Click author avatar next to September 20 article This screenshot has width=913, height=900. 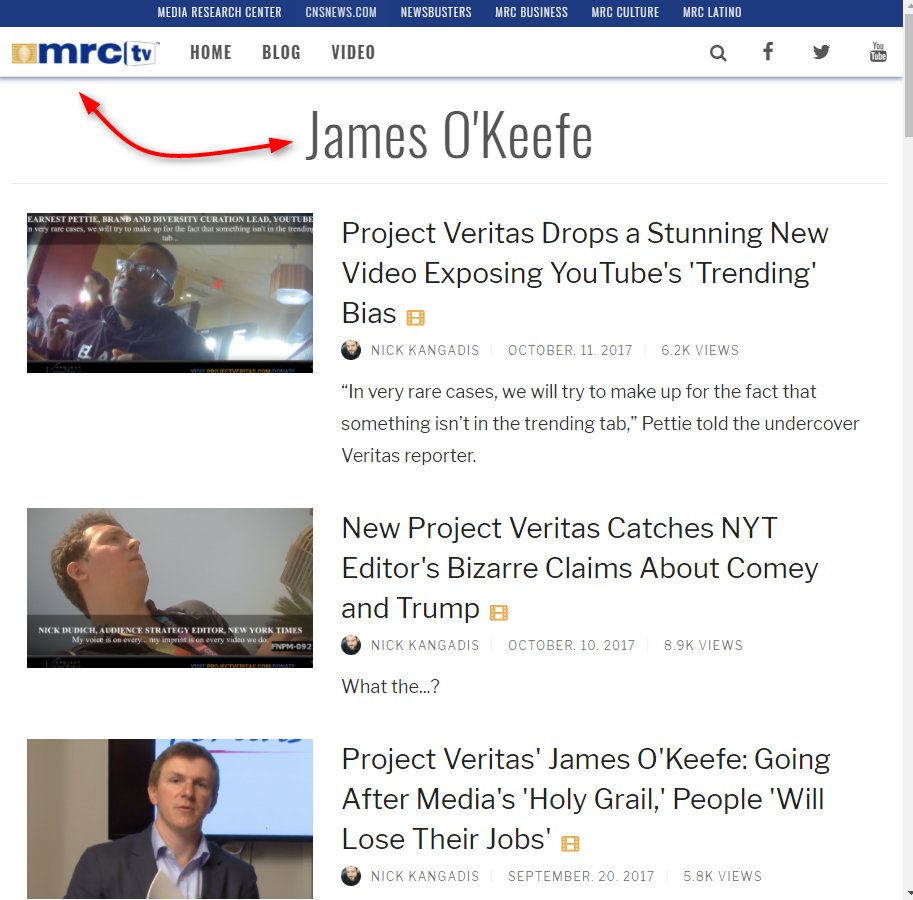(x=351, y=876)
